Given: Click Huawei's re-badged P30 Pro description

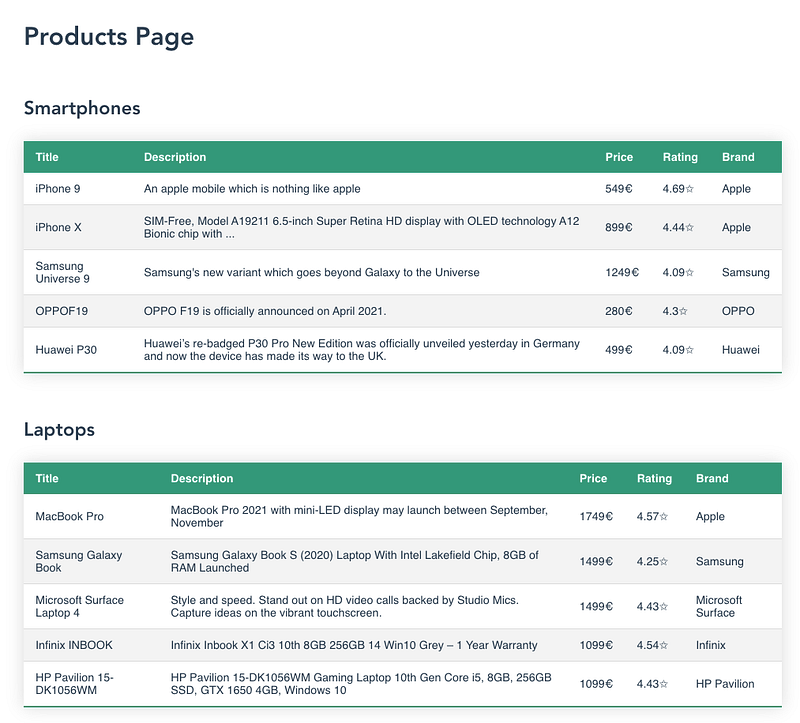Looking at the screenshot, I should (x=362, y=350).
